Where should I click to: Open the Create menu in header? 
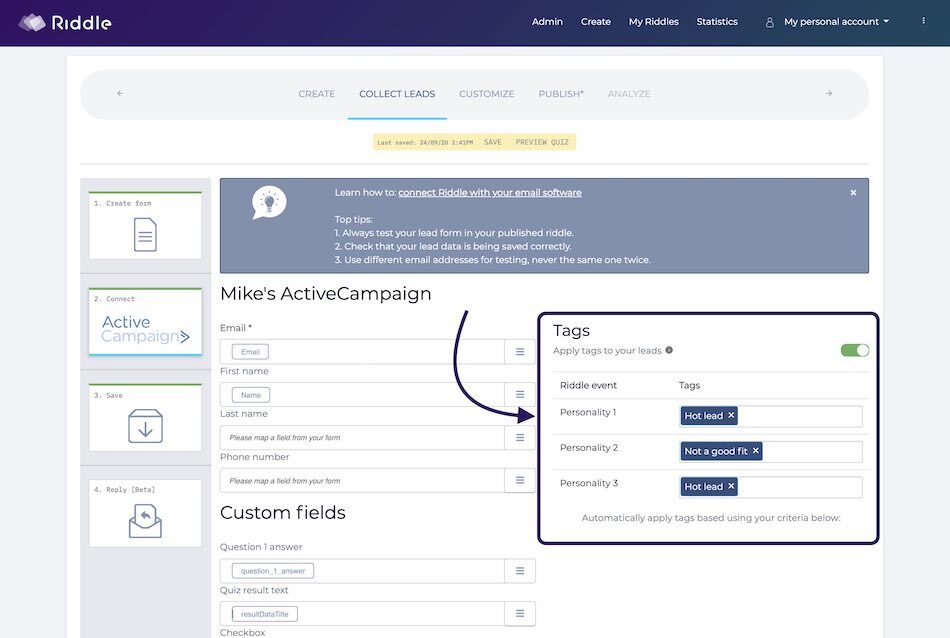click(596, 22)
